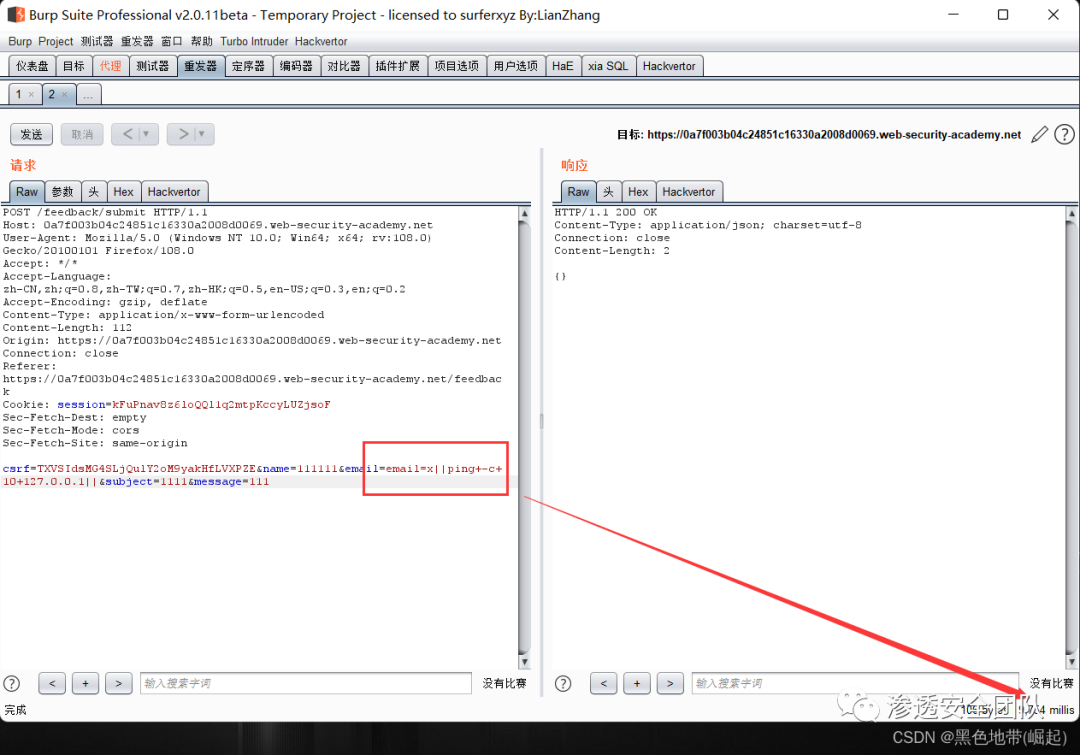This screenshot has height=755, width=1080.
Task: Open the 窗口 menu
Action: pyautogui.click(x=172, y=41)
